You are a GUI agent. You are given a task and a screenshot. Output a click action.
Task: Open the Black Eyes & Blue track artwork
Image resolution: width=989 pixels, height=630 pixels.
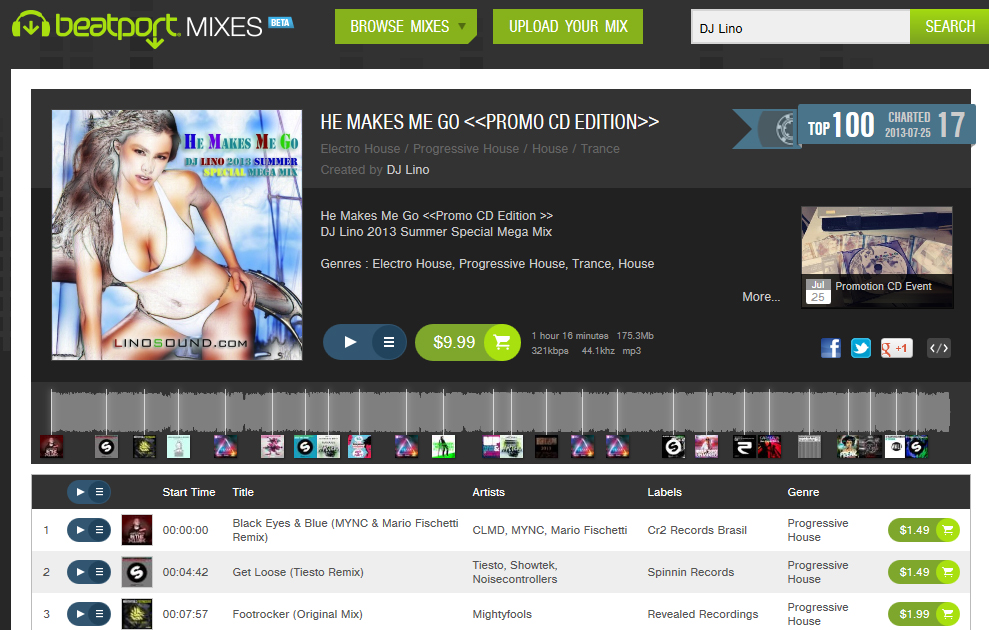click(137, 530)
